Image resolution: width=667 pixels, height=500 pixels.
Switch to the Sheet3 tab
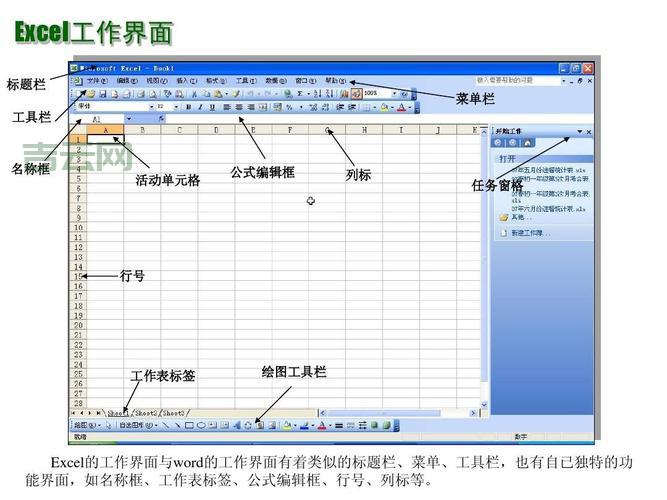click(174, 413)
